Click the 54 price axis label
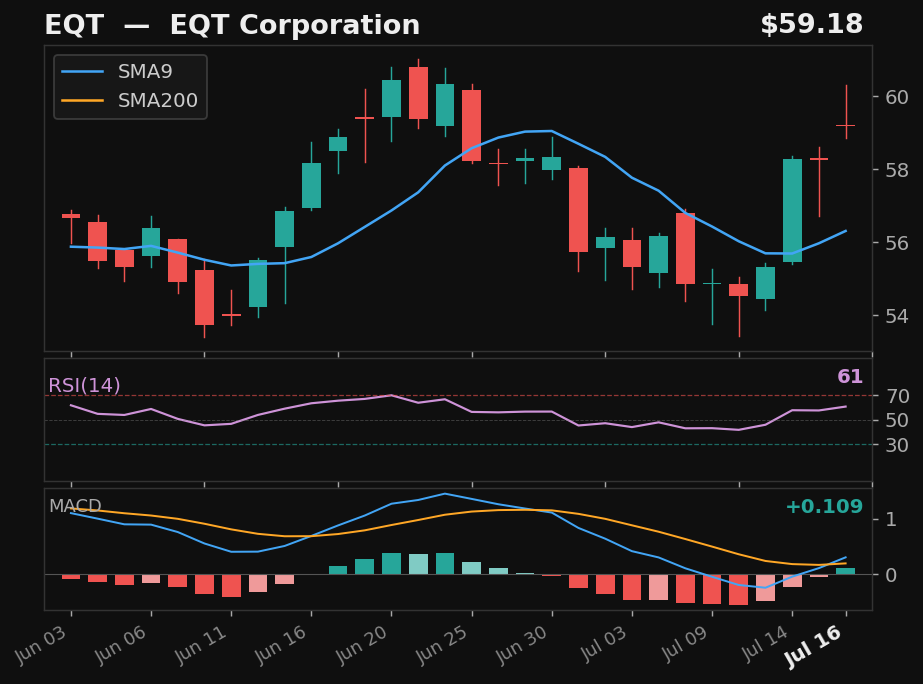This screenshot has height=684, width=923. click(897, 316)
